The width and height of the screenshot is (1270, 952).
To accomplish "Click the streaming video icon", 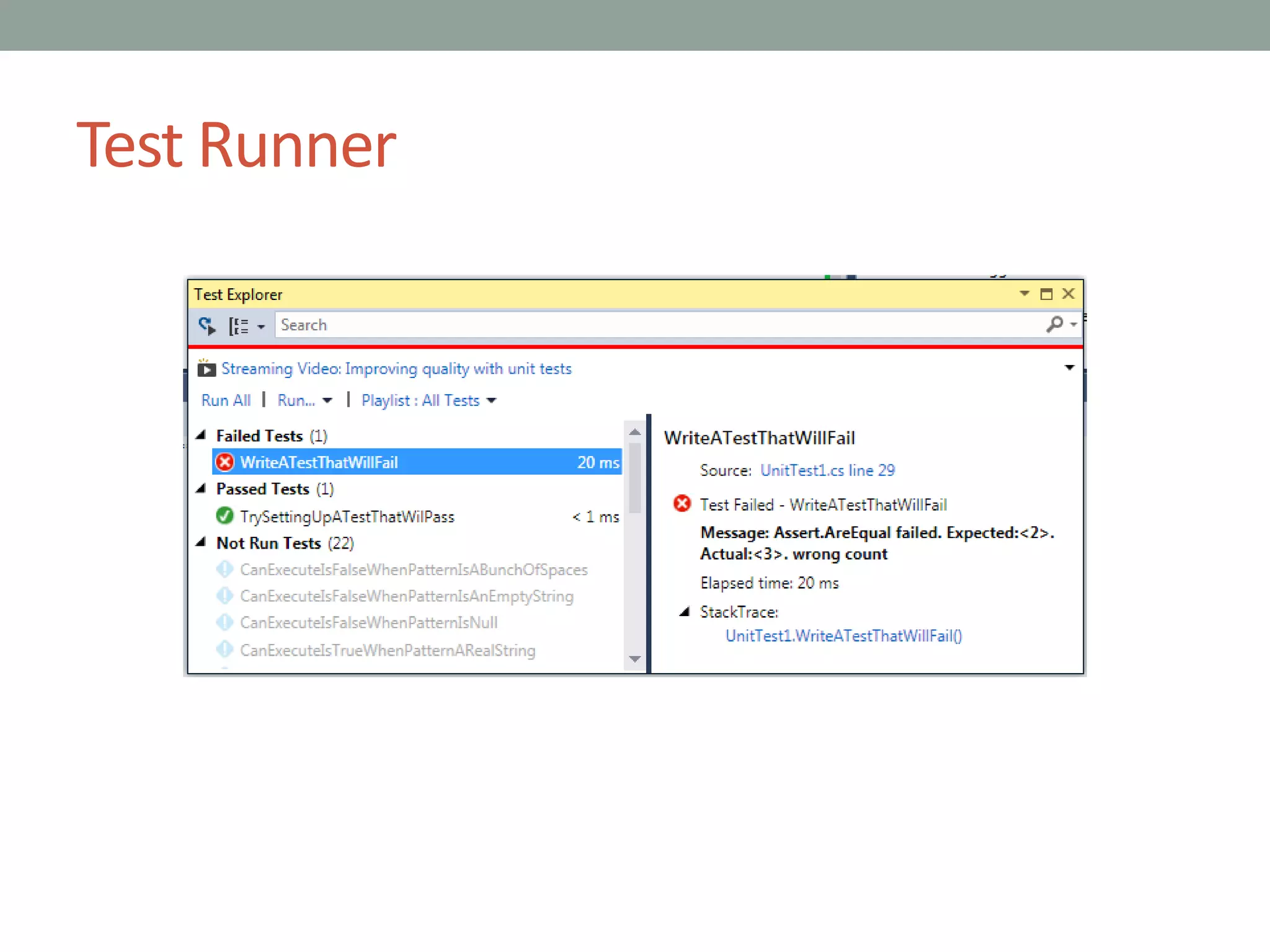I will pyautogui.click(x=206, y=368).
